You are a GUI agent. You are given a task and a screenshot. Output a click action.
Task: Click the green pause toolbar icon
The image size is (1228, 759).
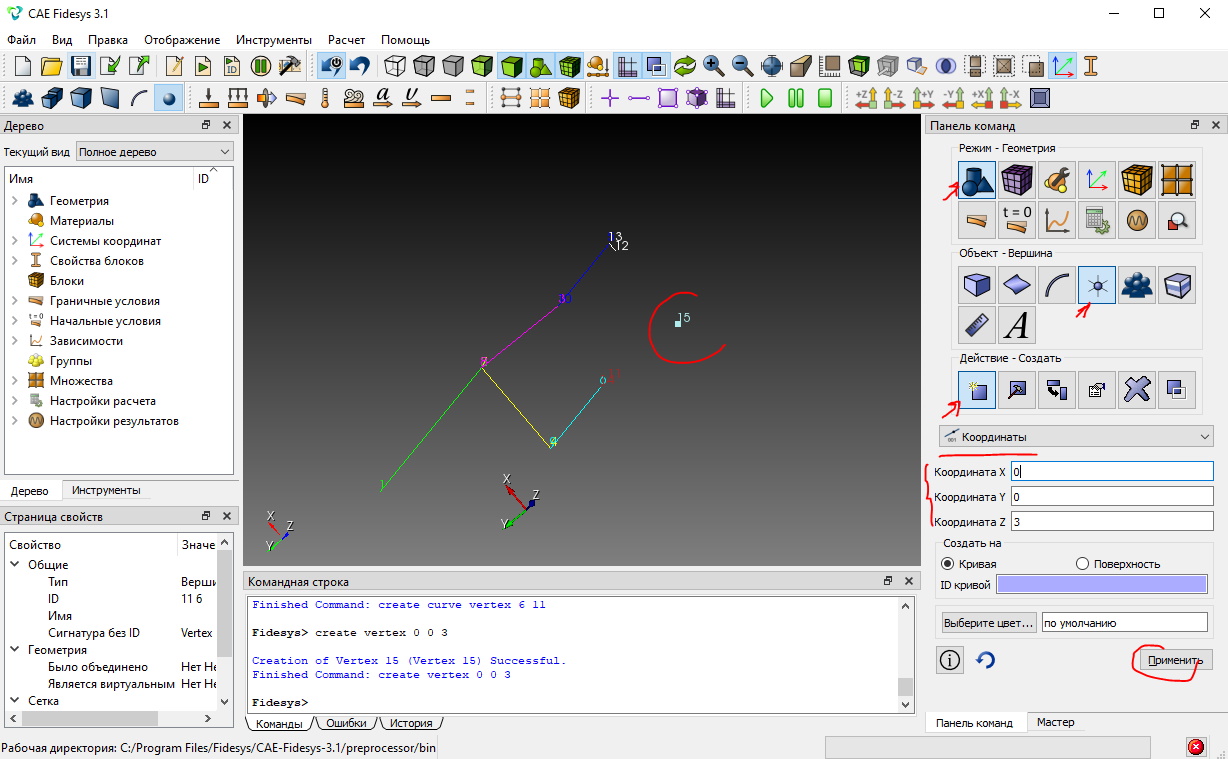(x=796, y=98)
